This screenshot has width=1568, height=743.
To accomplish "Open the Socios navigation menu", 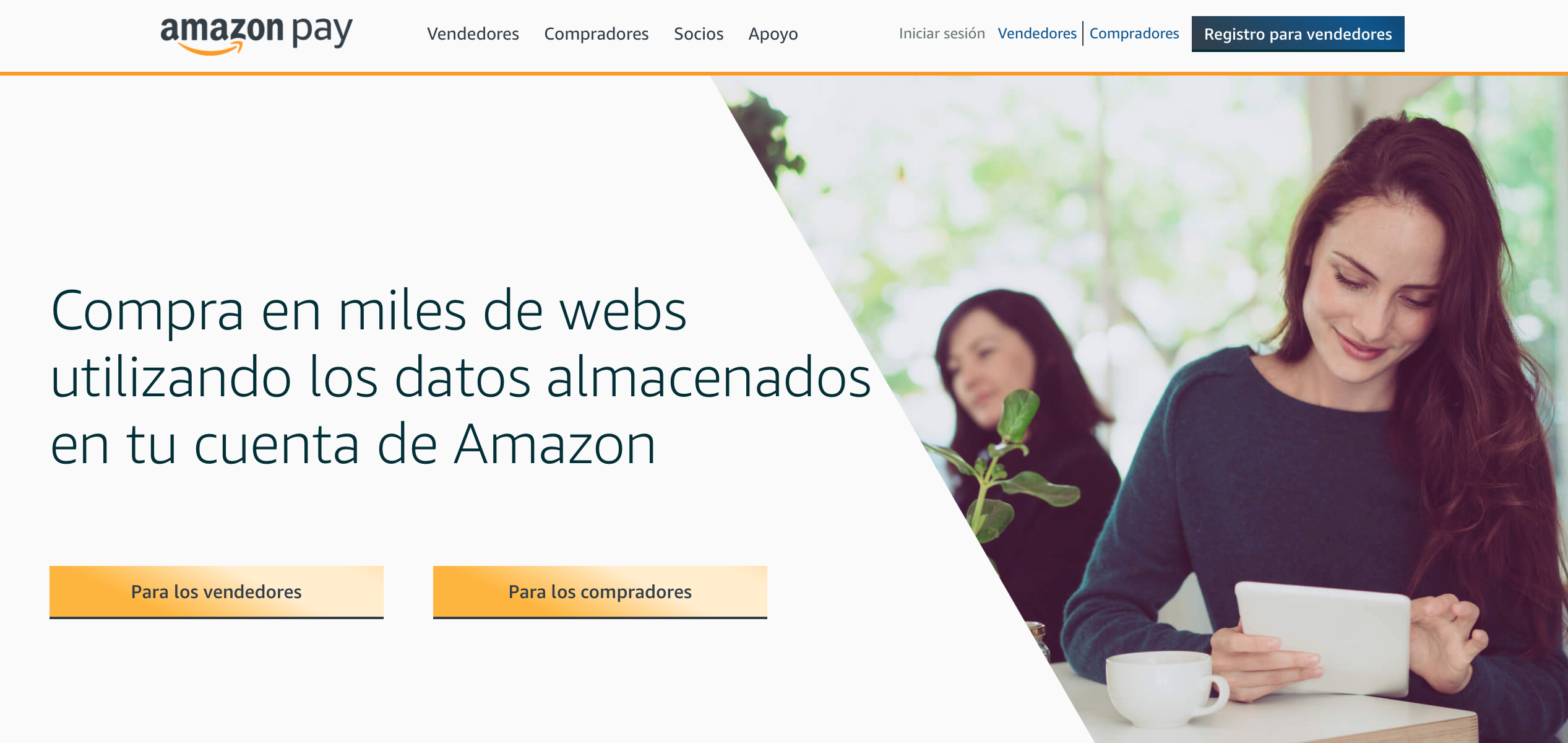I will click(699, 33).
